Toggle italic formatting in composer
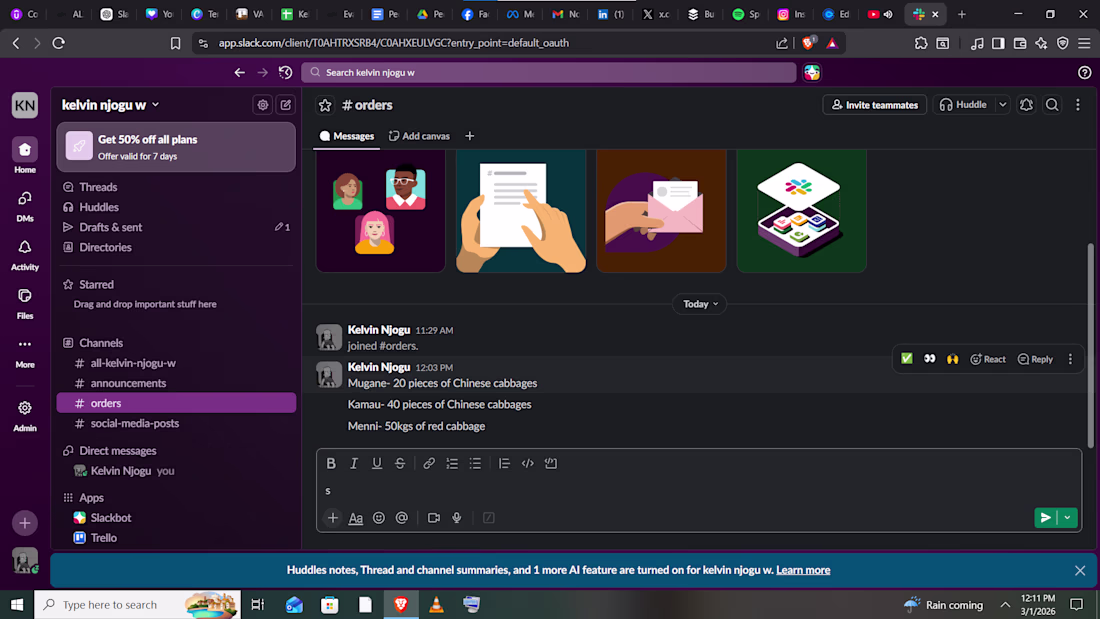This screenshot has height=619, width=1100. coord(354,463)
